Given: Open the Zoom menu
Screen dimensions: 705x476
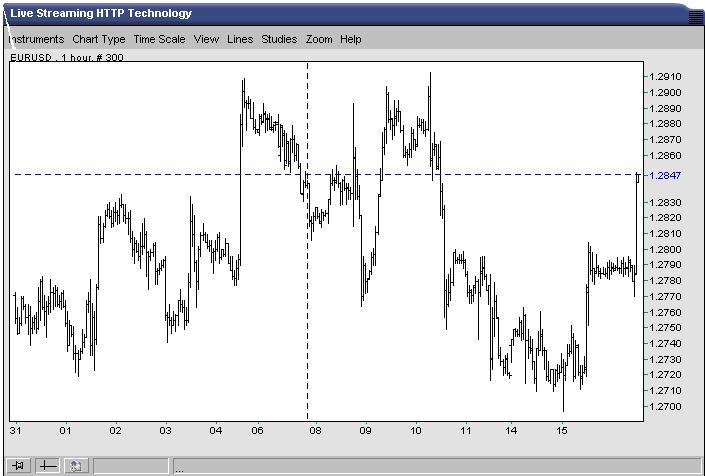Looking at the screenshot, I should click(x=319, y=40).
